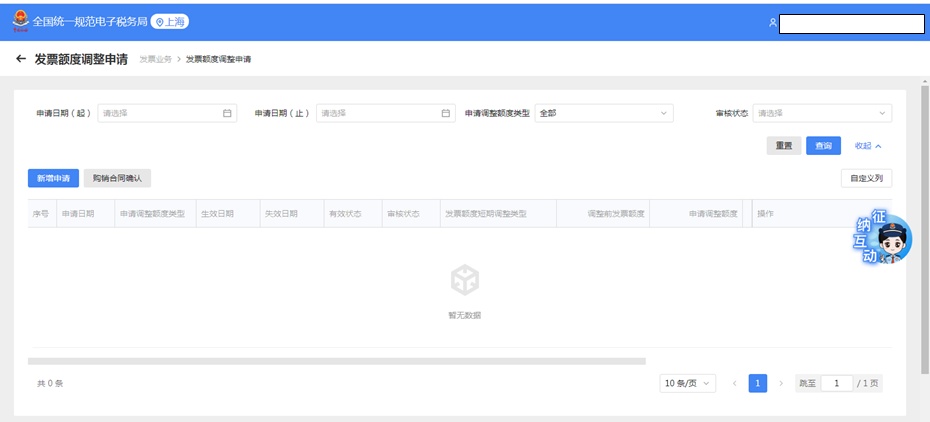Click the 购销合同确认 button
The height and width of the screenshot is (422, 930).
[x=117, y=178]
